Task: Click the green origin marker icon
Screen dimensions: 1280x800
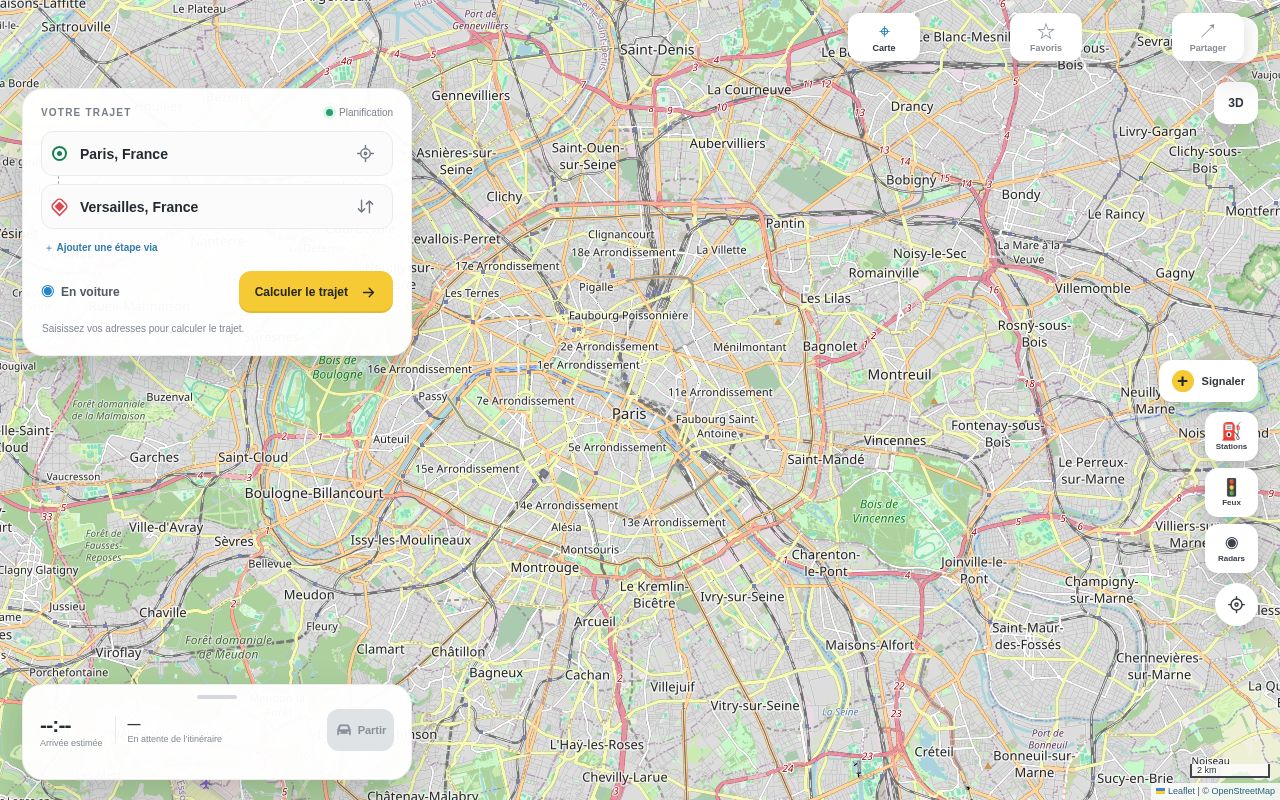Action: (59, 153)
